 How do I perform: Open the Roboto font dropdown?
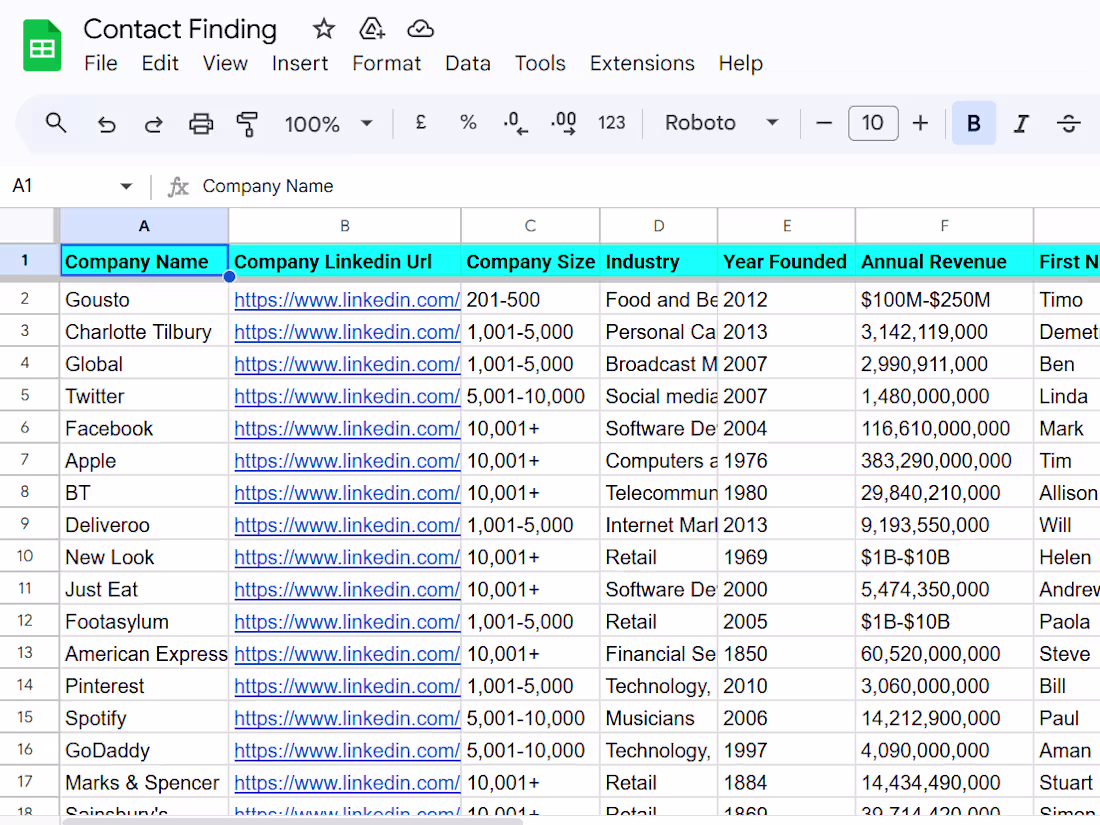click(721, 123)
